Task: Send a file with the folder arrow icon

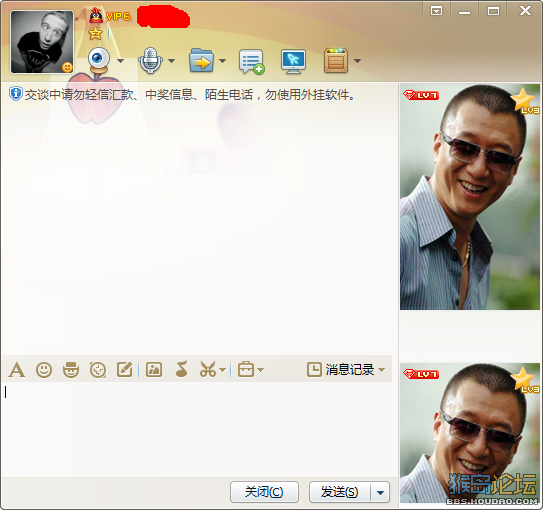Action: click(x=202, y=61)
